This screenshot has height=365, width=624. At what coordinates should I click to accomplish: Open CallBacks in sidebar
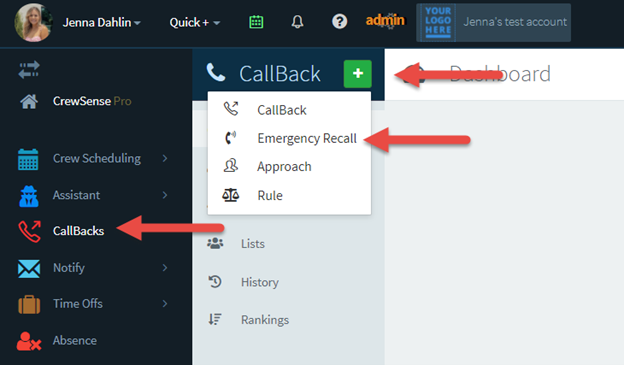78,231
